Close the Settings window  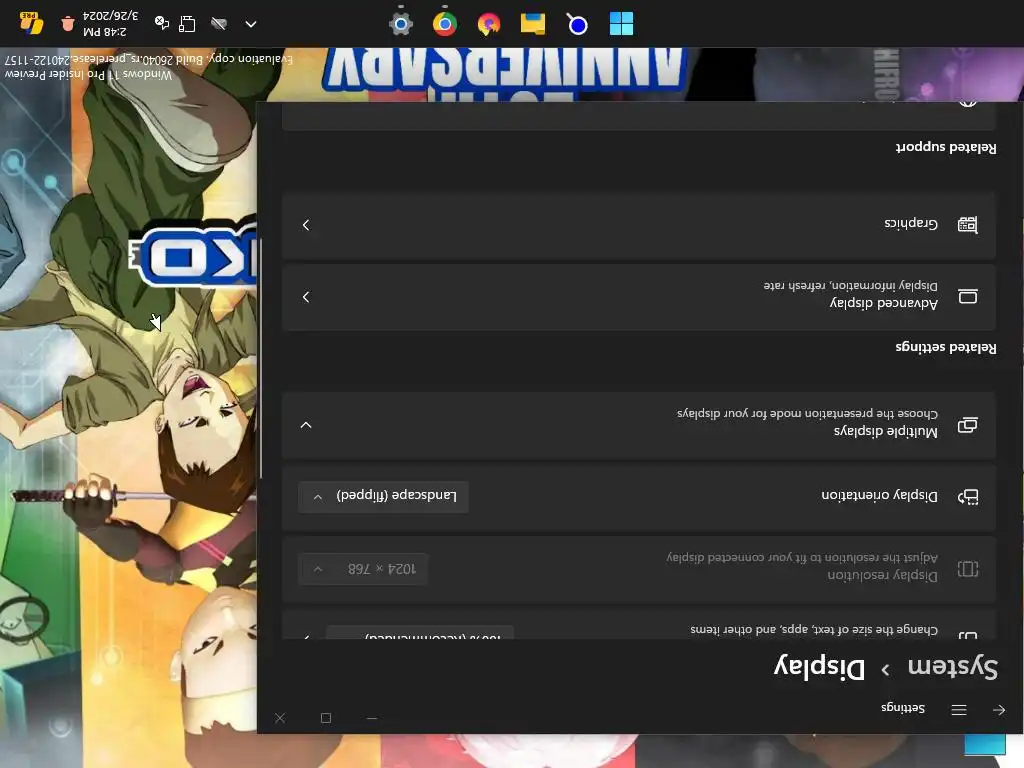point(280,718)
